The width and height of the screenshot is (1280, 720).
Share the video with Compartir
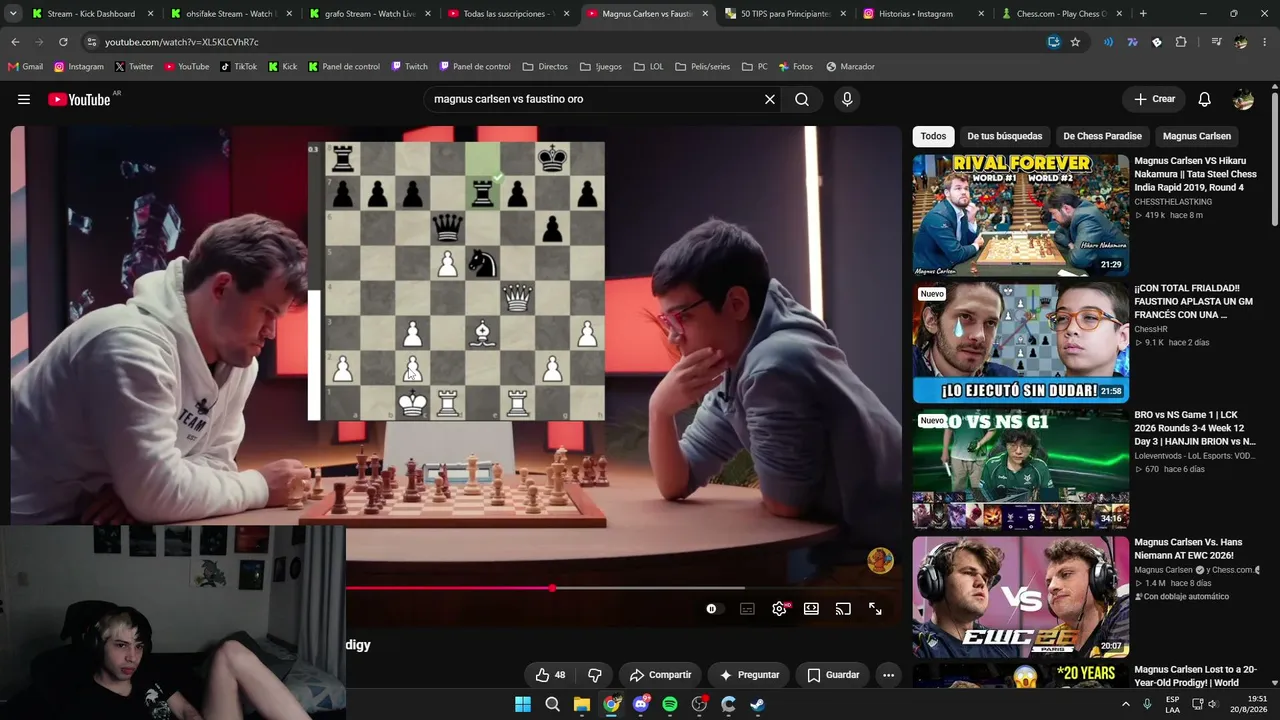pos(660,675)
